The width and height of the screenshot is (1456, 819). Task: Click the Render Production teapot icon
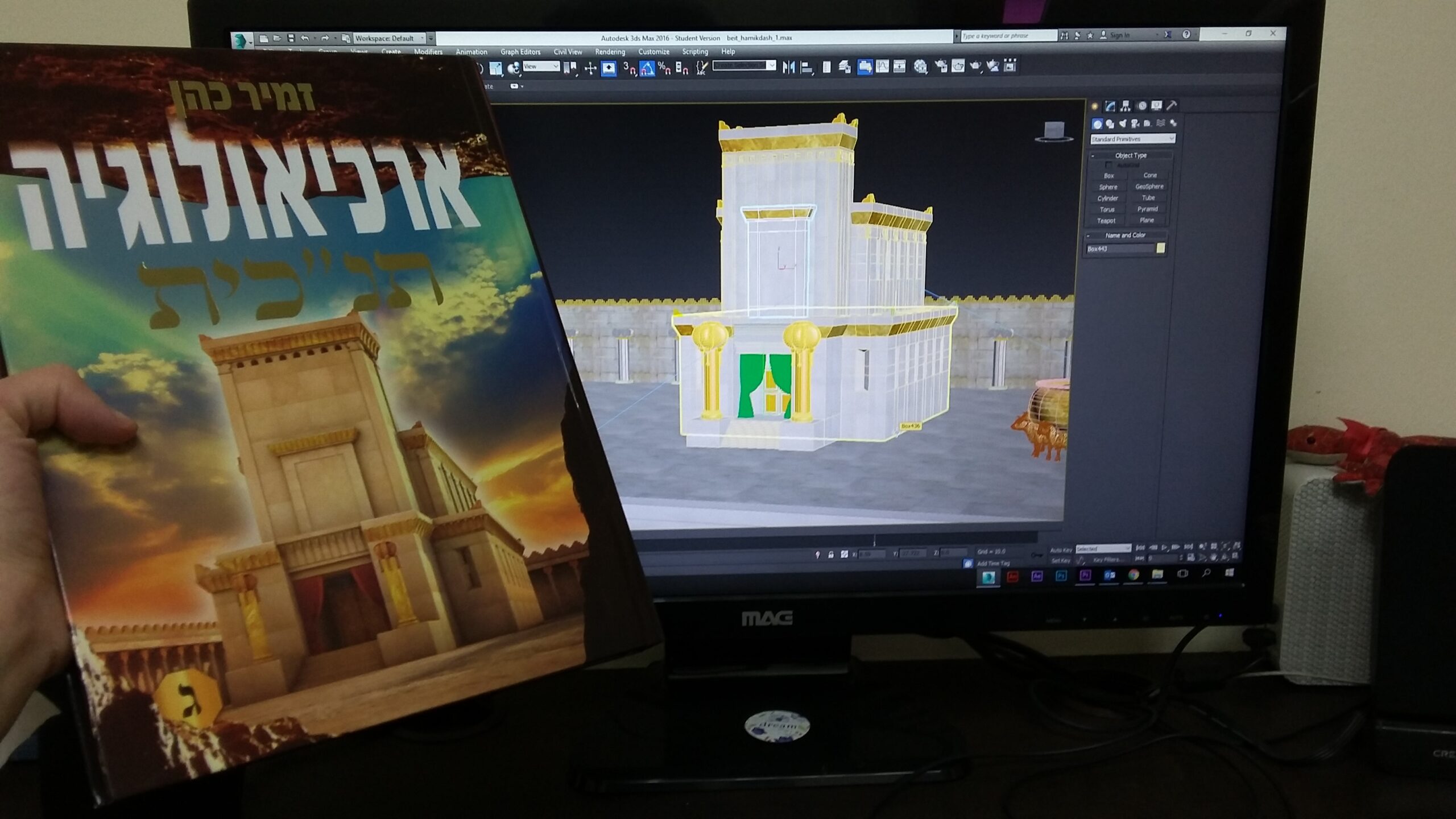point(975,66)
